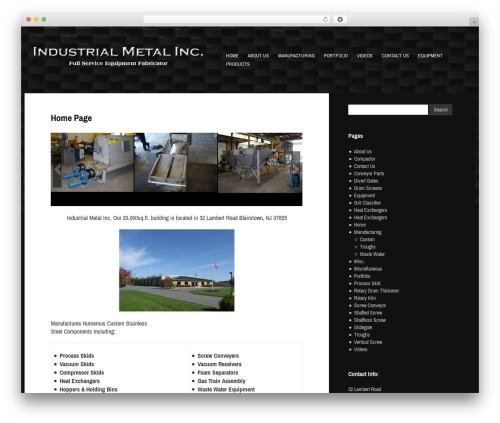Click the building exterior photo
The width and height of the screenshot is (500, 423).
177,270
